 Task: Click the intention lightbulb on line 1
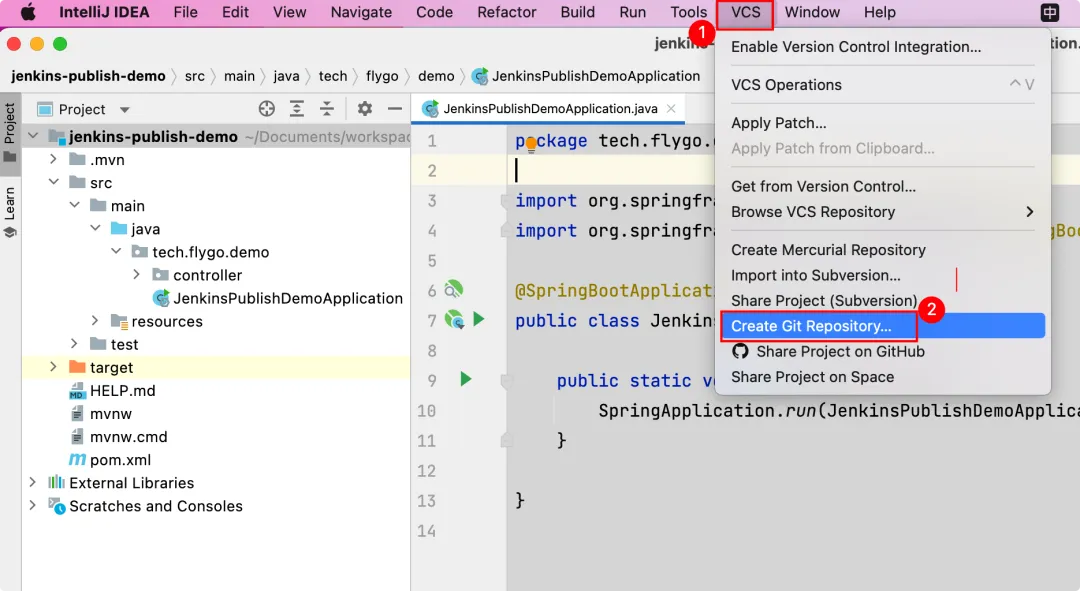coord(531,144)
